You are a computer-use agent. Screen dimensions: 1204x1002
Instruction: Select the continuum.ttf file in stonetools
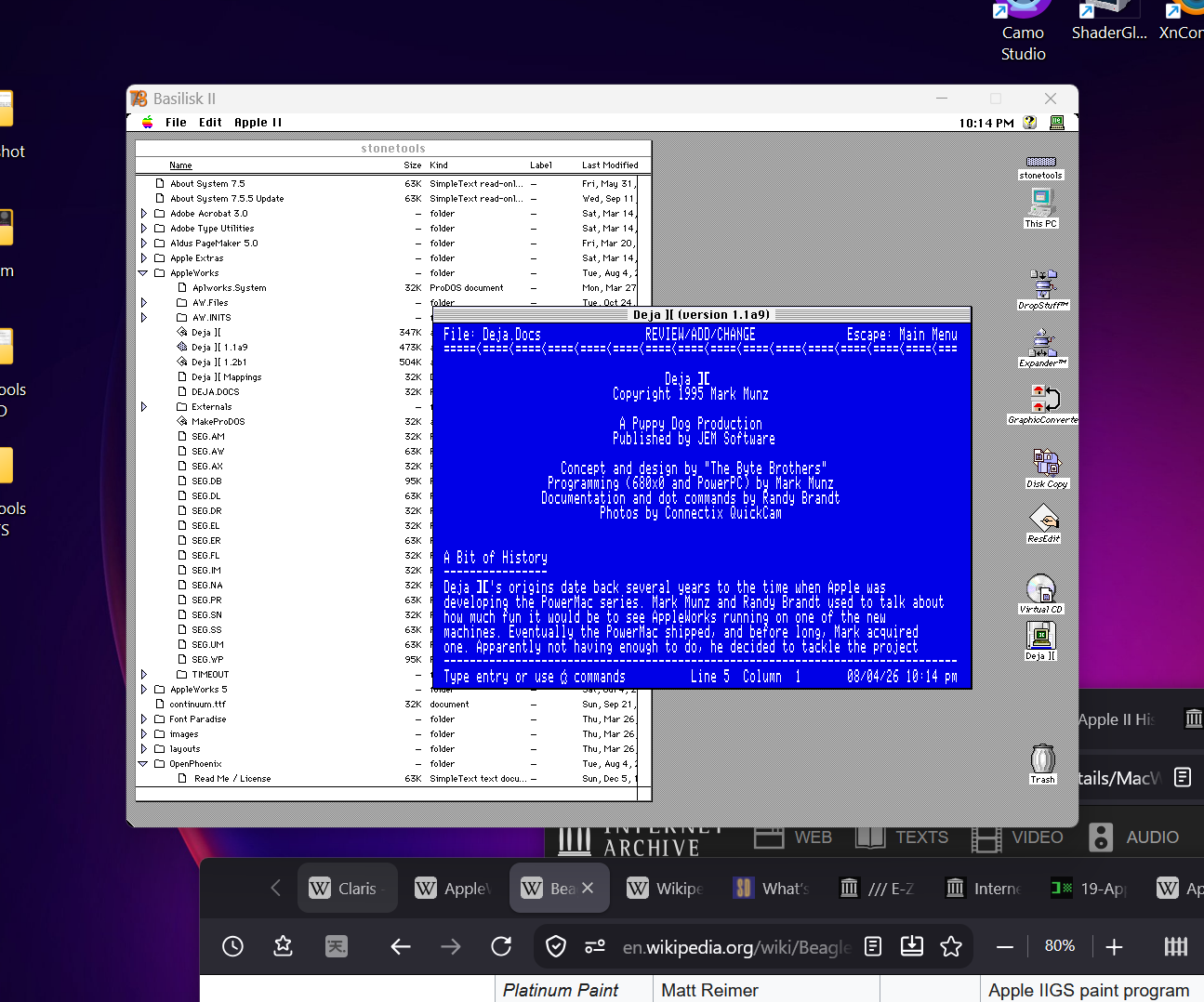click(197, 705)
